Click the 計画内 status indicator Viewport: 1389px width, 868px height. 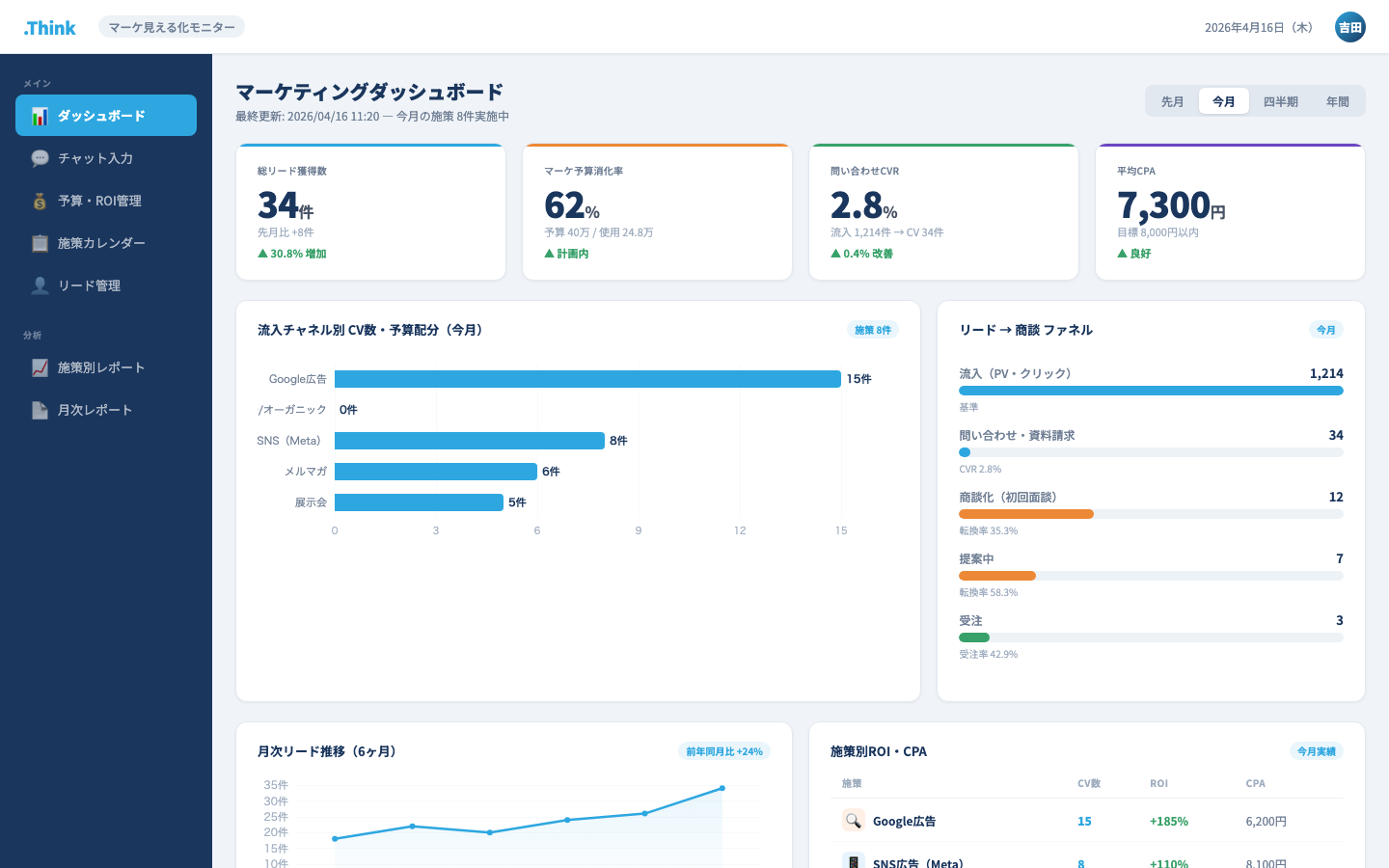tap(567, 254)
